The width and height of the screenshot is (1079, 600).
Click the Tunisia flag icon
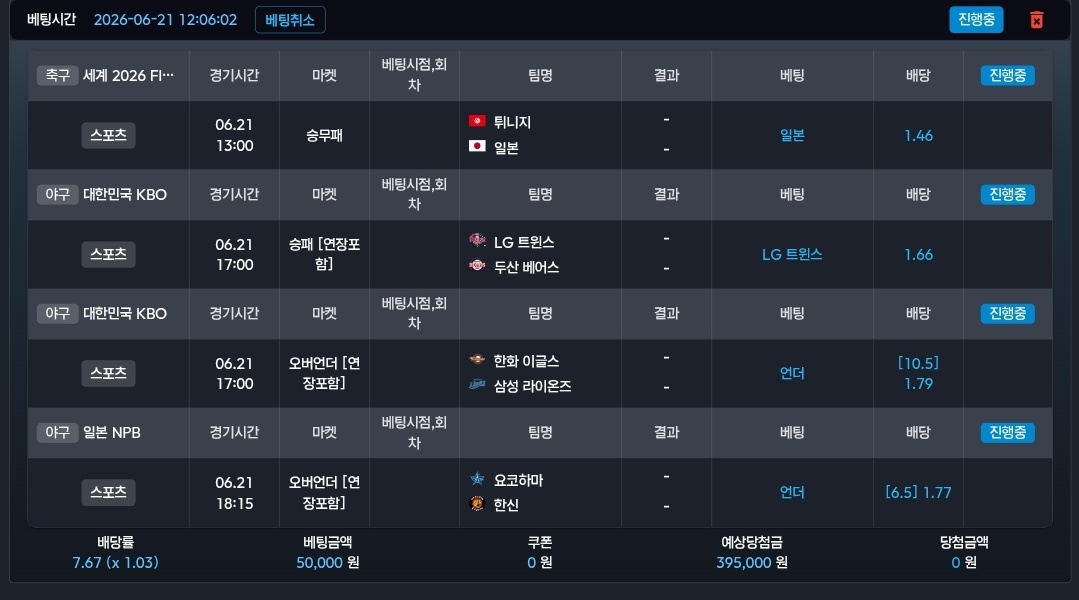(477, 121)
